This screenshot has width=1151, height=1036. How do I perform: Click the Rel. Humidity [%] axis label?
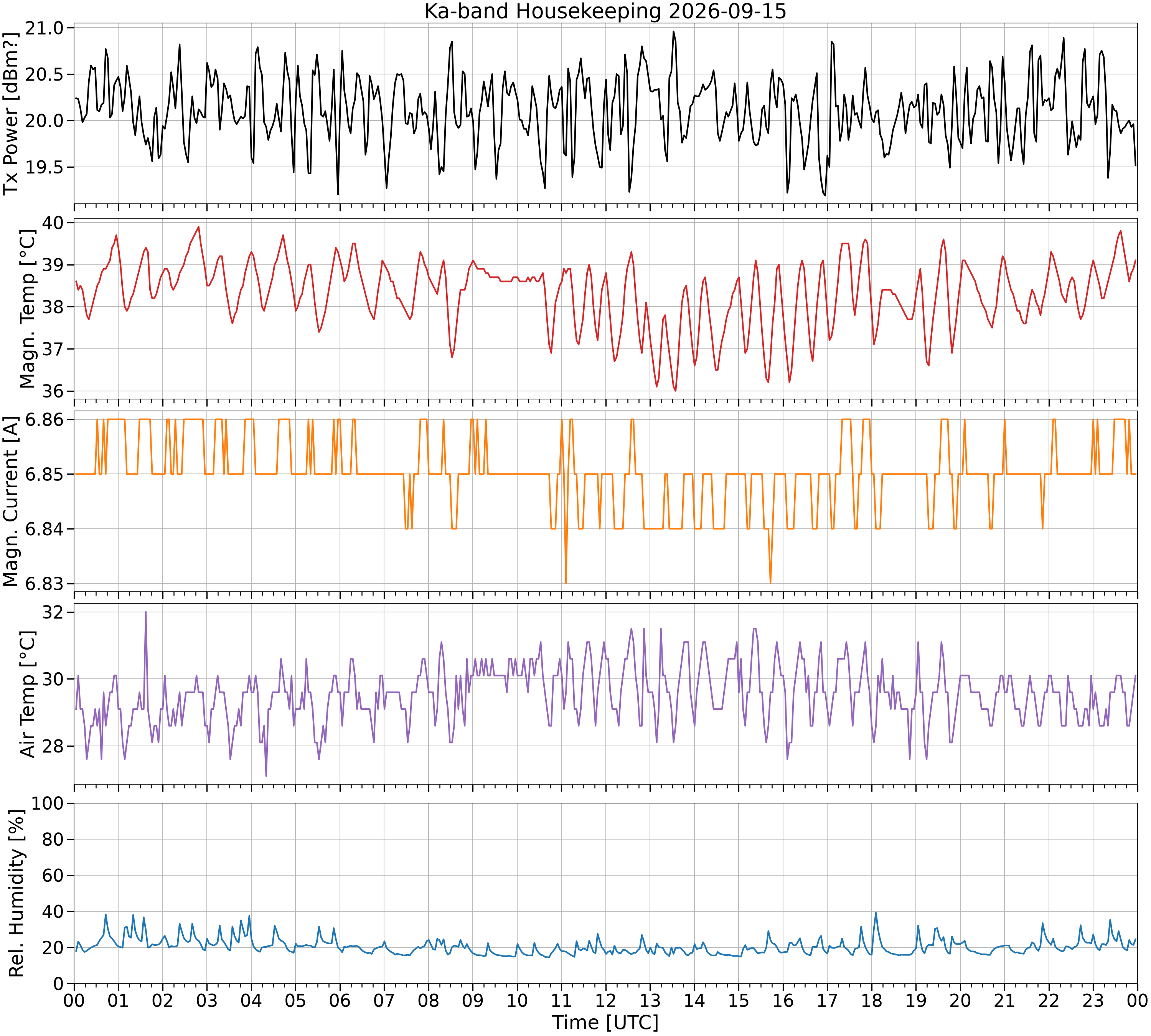[x=16, y=893]
